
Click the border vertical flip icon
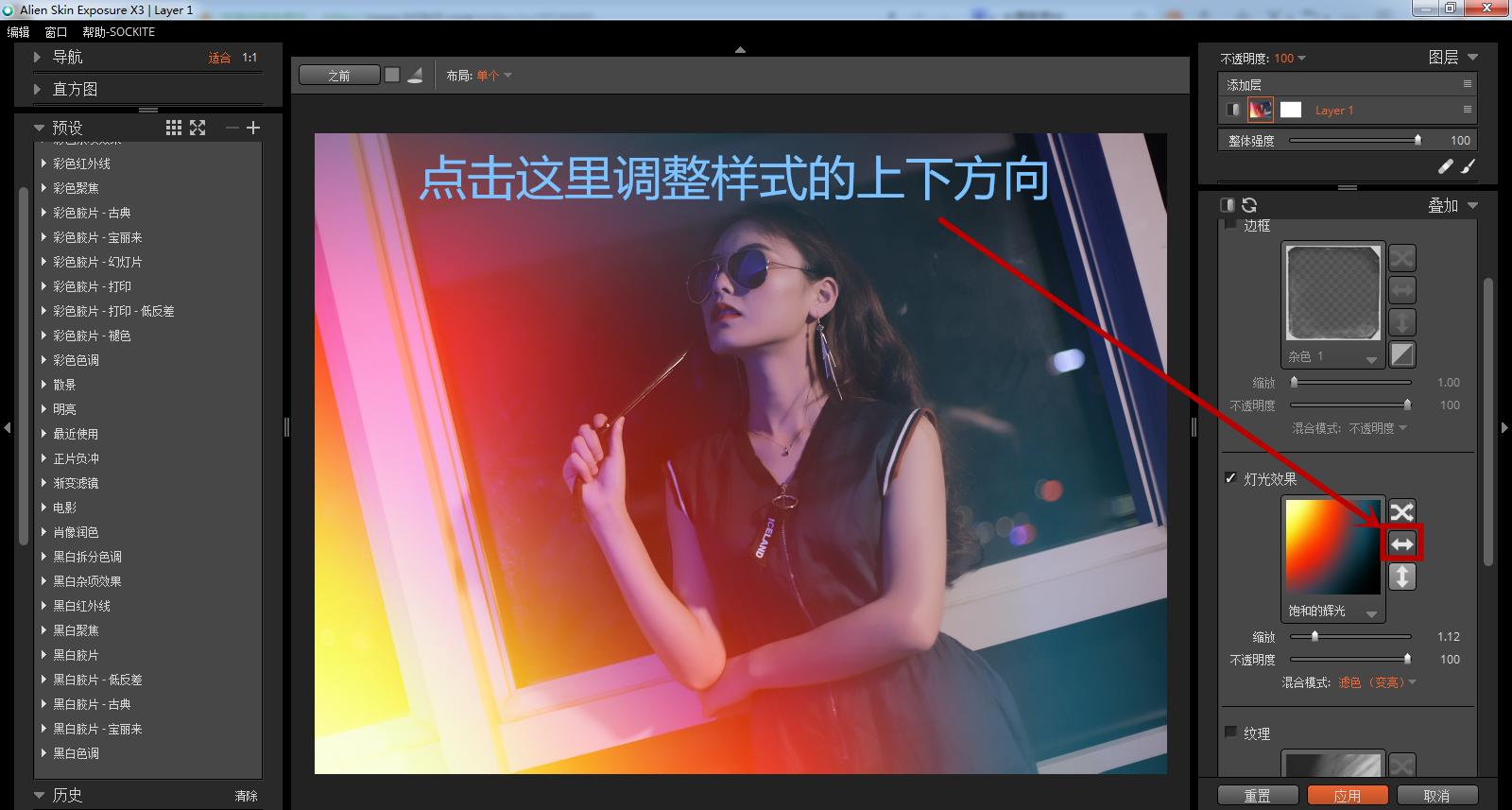click(x=1402, y=322)
